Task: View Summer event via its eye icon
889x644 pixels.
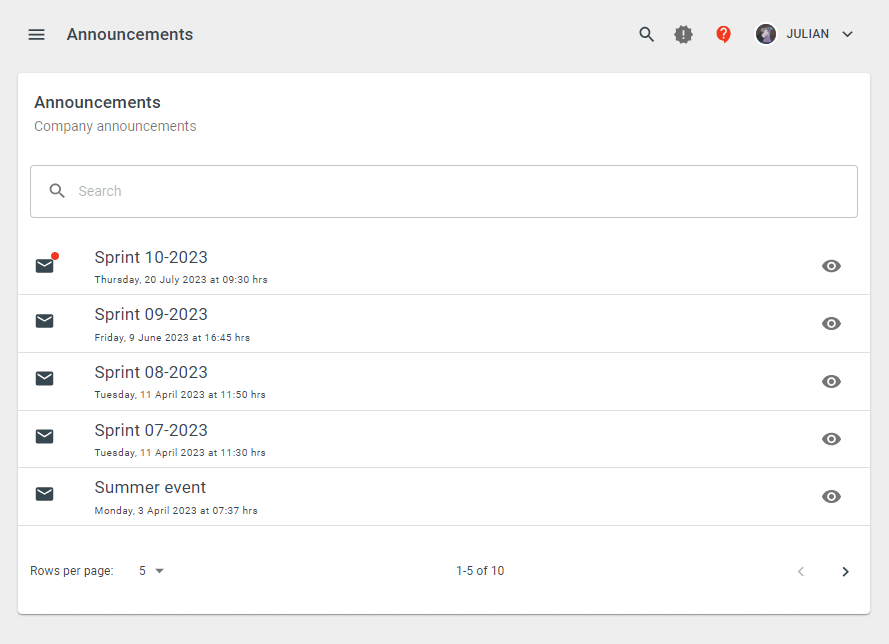Action: [831, 497]
